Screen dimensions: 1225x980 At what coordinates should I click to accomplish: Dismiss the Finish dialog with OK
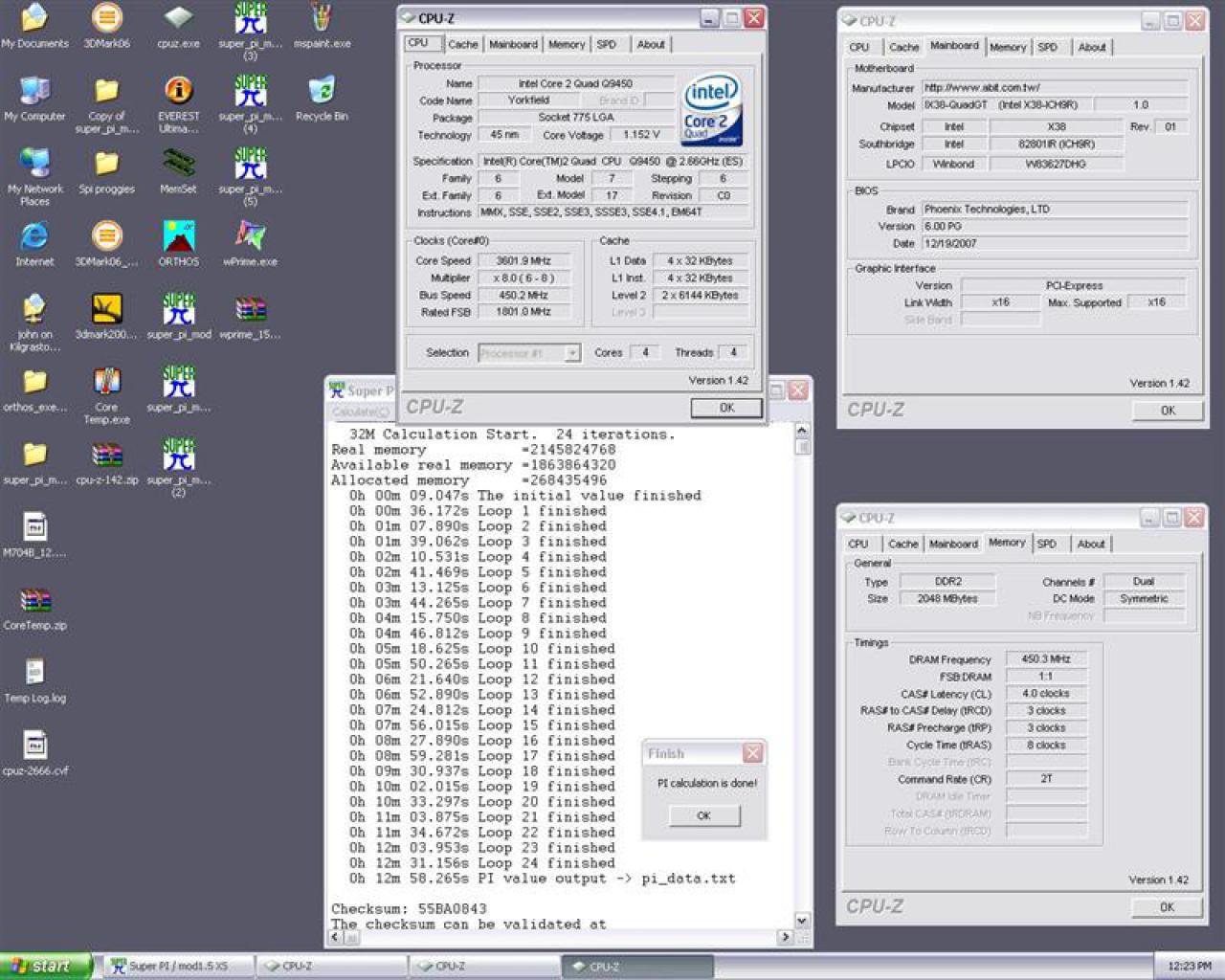pyautogui.click(x=703, y=815)
